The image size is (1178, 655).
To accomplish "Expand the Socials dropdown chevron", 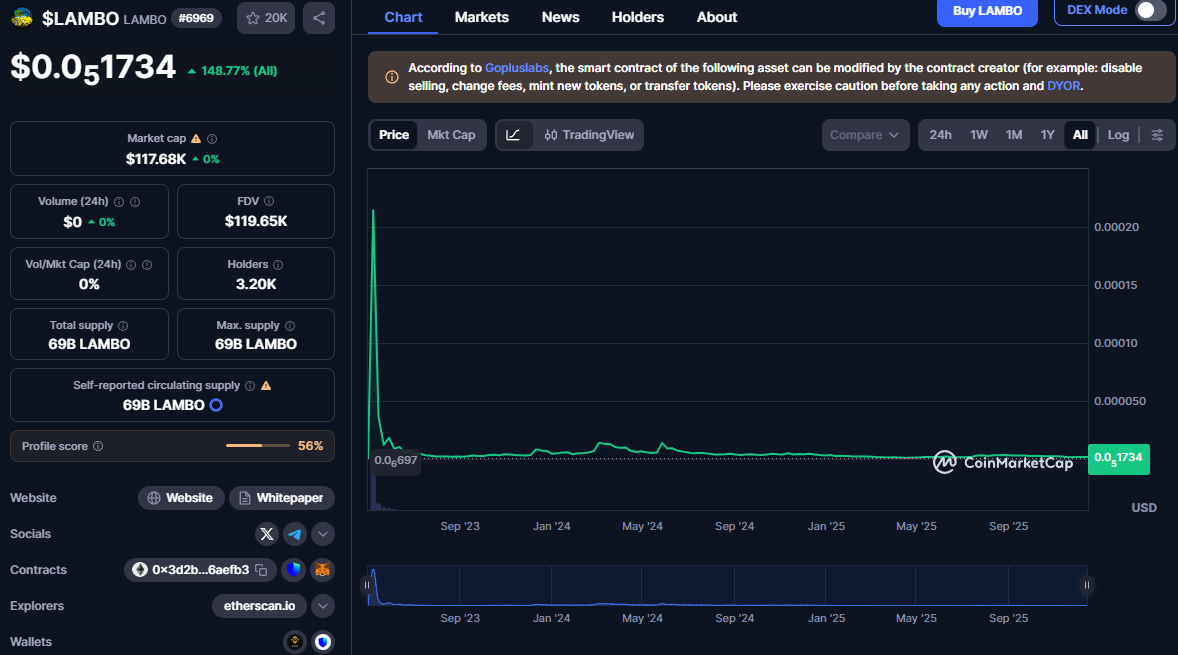I will [323, 534].
